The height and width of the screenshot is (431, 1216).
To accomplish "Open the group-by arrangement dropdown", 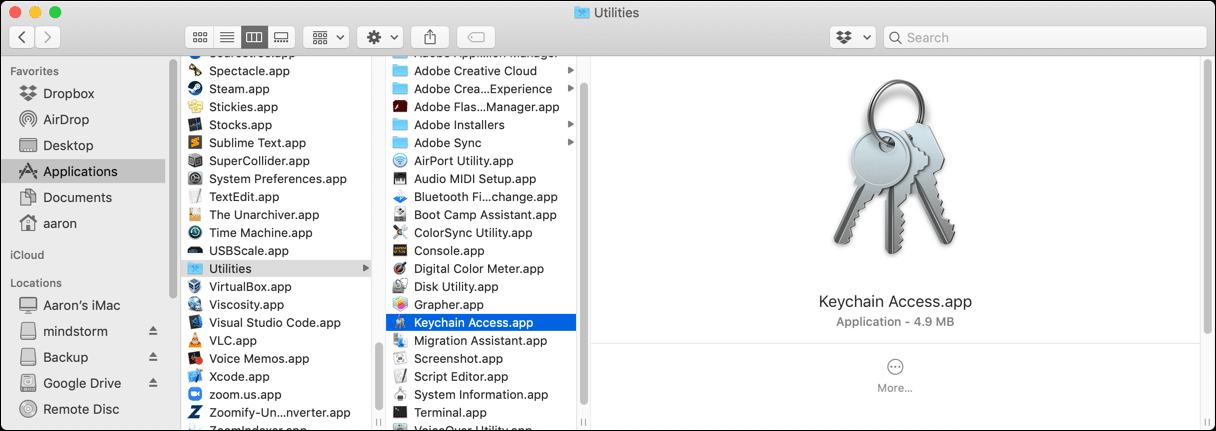I will coord(326,37).
